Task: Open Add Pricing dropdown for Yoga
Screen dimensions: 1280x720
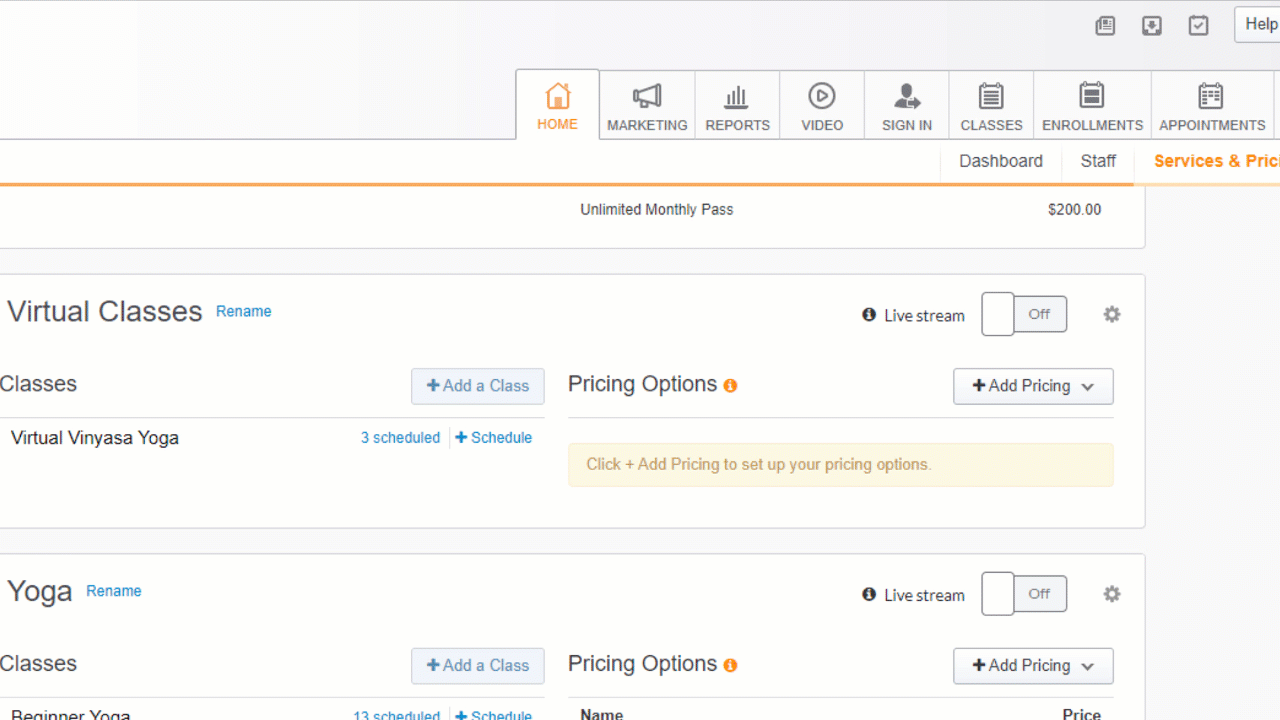Action: [x=1033, y=666]
